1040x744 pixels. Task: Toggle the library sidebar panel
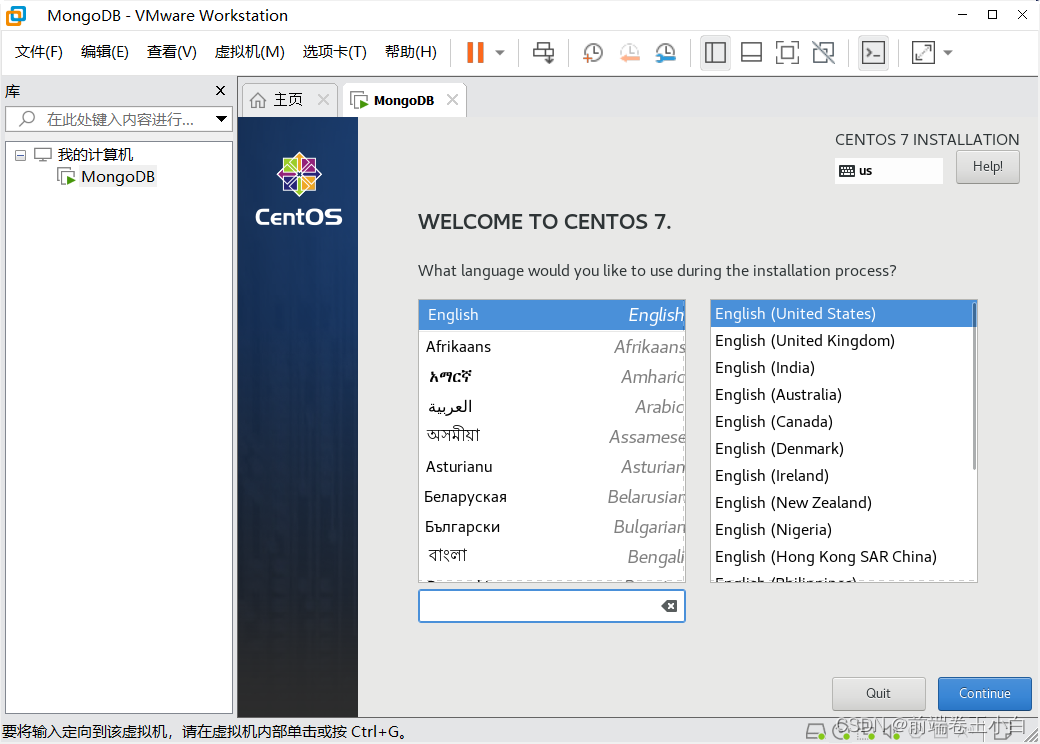[x=715, y=52]
